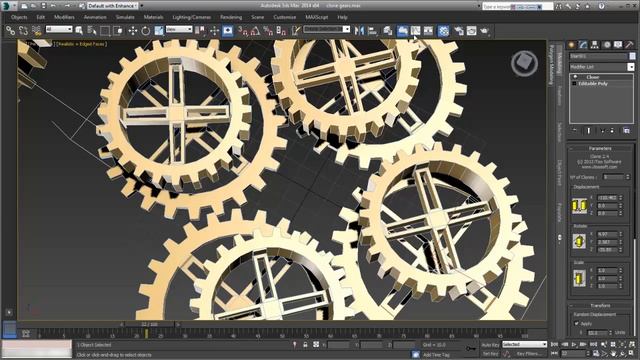The width and height of the screenshot is (640, 360).
Task: Toggle the Graphite Ribbon button
Action: (402, 31)
